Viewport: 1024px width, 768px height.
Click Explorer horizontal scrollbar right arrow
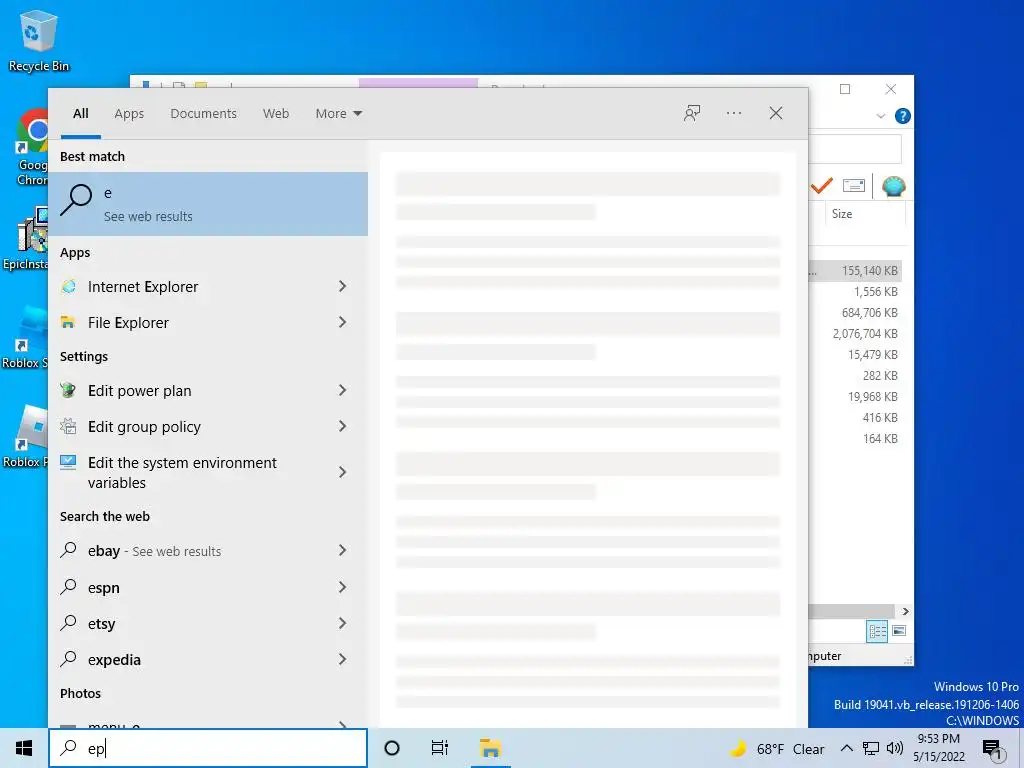pos(905,611)
